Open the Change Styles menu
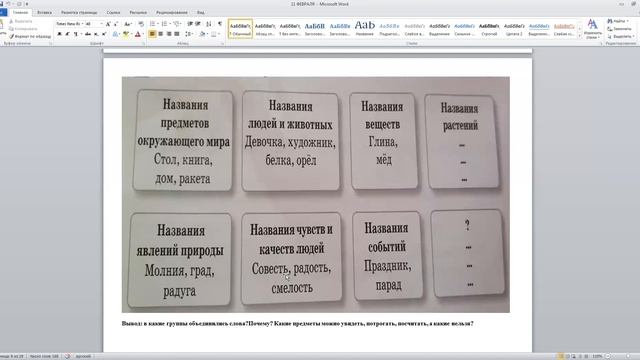640x360 pixels. pos(592,29)
